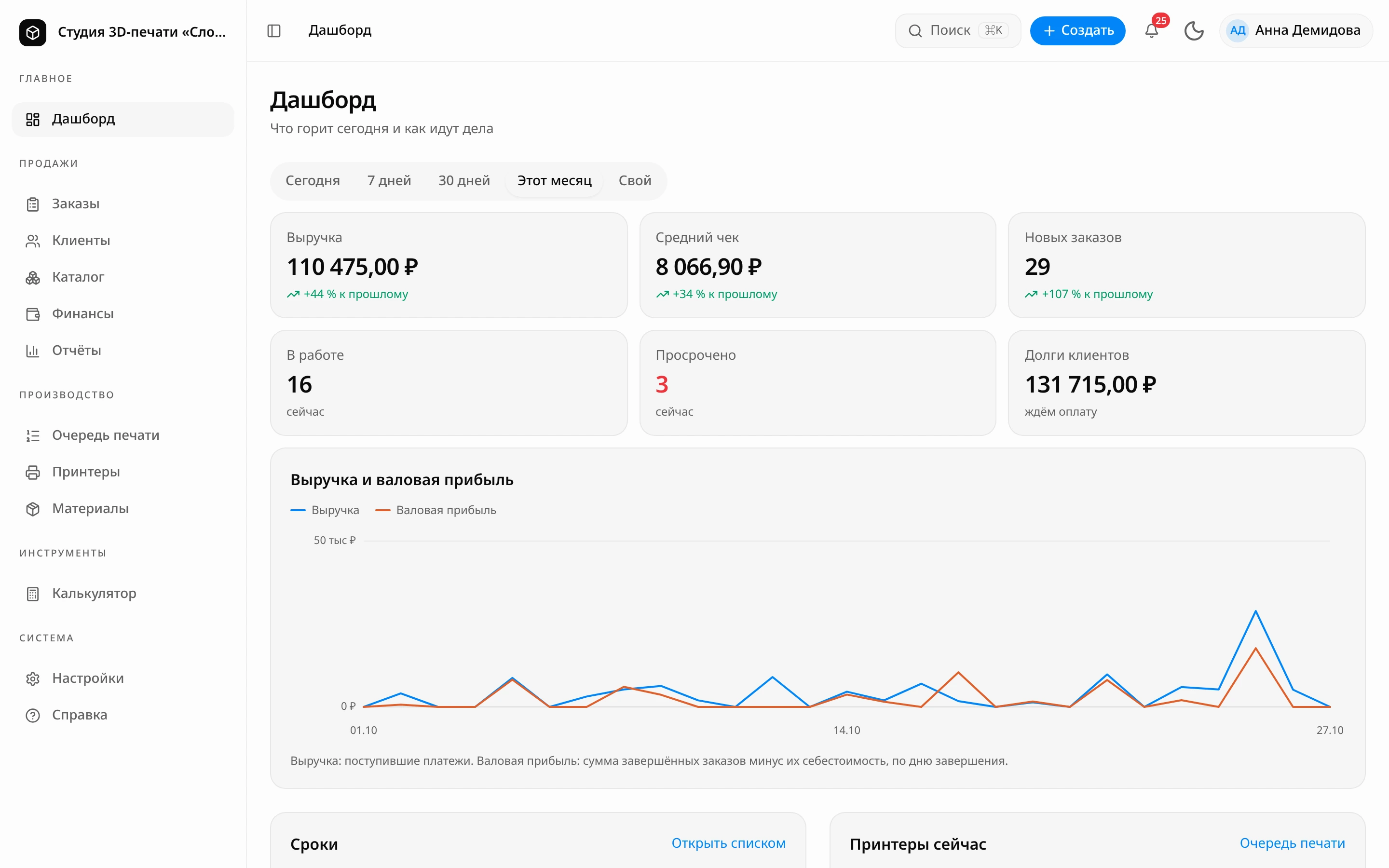
Task: Click the Клиенты people icon
Action: (x=33, y=241)
